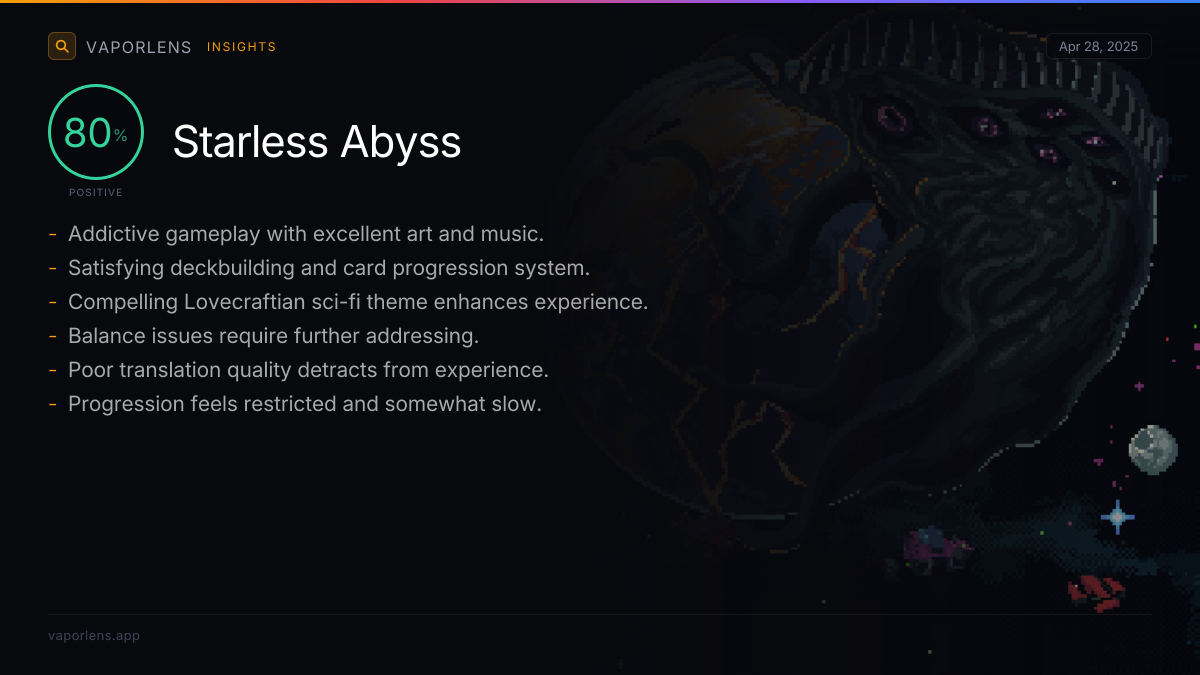1200x675 pixels.
Task: Click the number 80 in the score ring
Action: pos(87,133)
